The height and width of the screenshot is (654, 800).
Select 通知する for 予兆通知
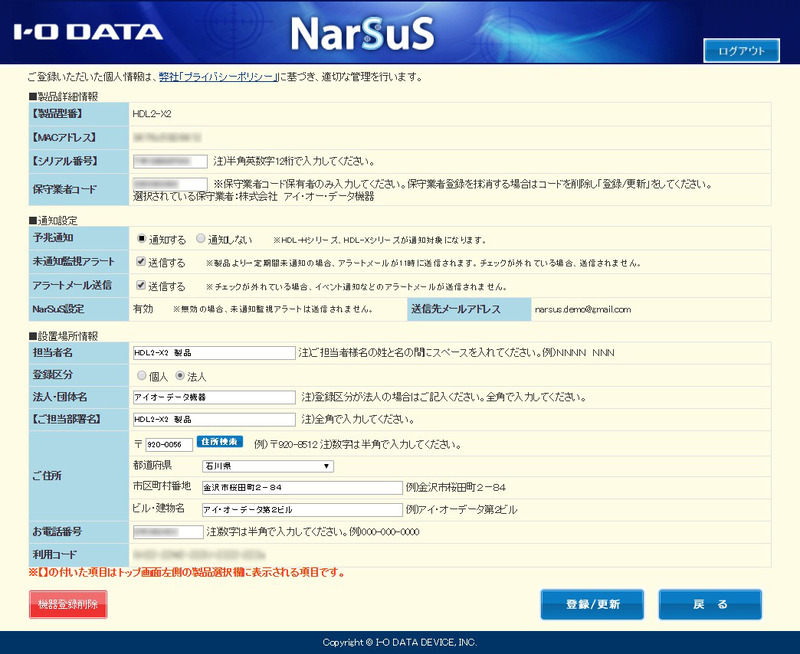click(141, 239)
